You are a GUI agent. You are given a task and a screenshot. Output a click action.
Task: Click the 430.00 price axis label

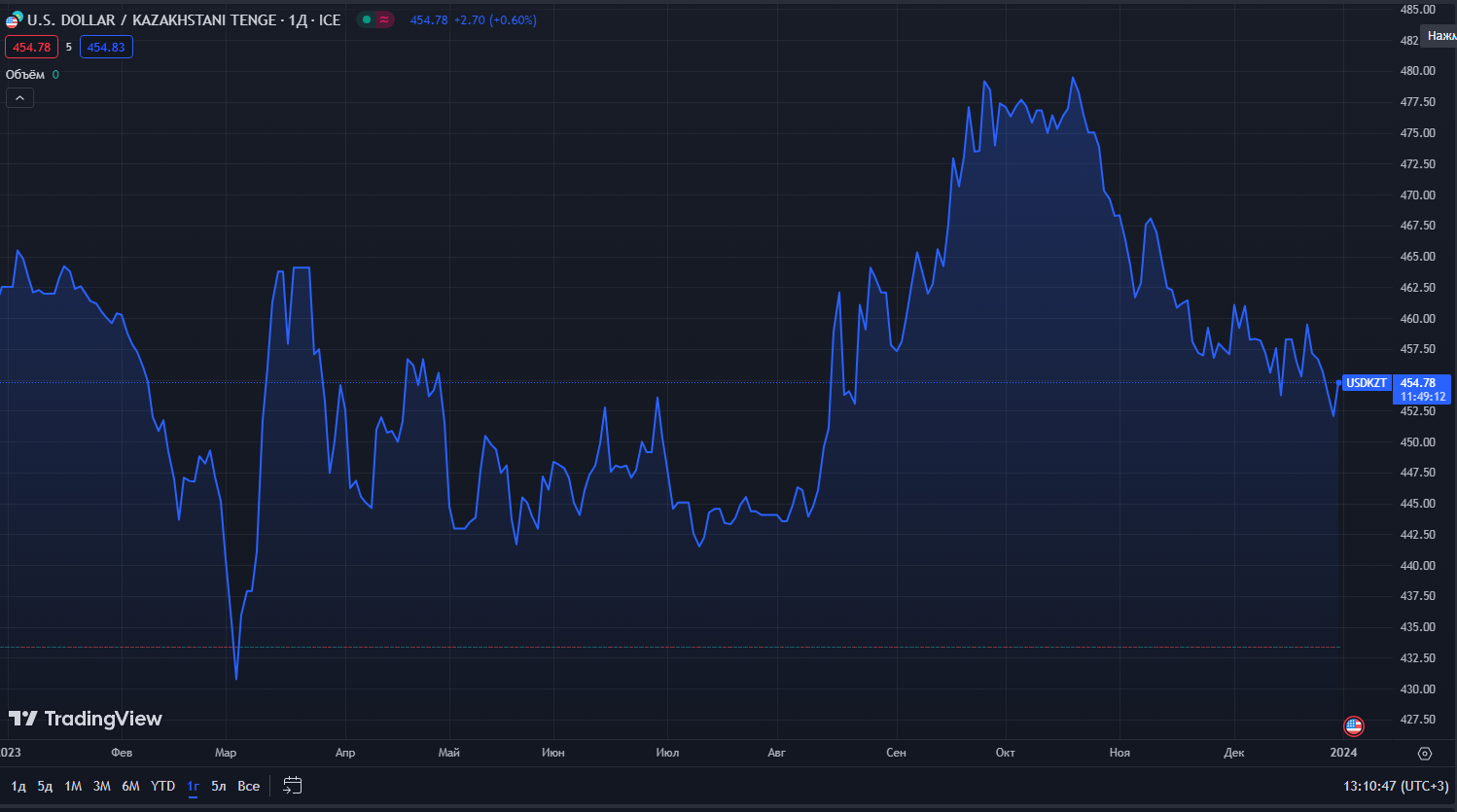1418,689
